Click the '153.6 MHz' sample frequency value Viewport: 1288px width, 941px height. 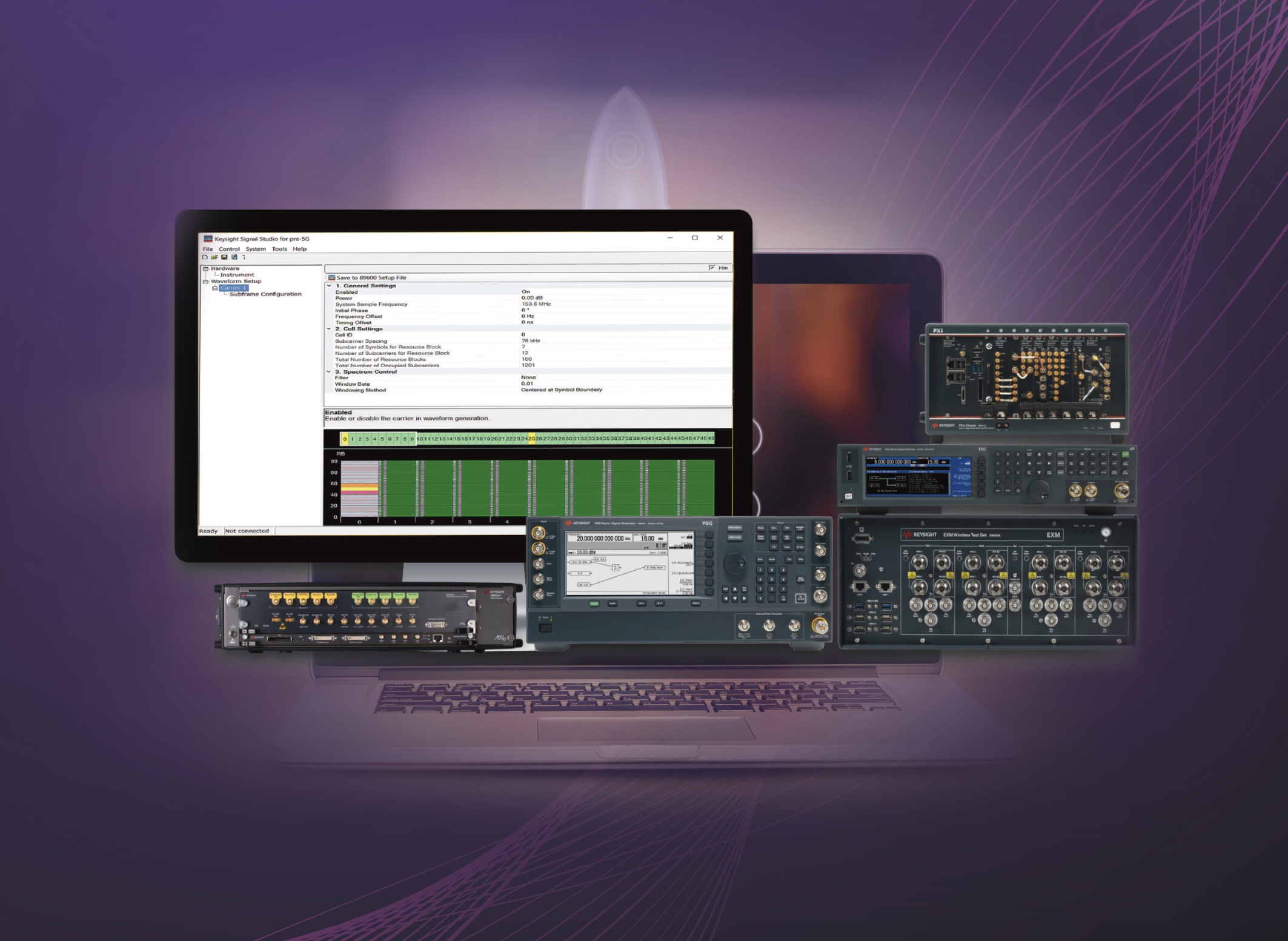coord(536,304)
